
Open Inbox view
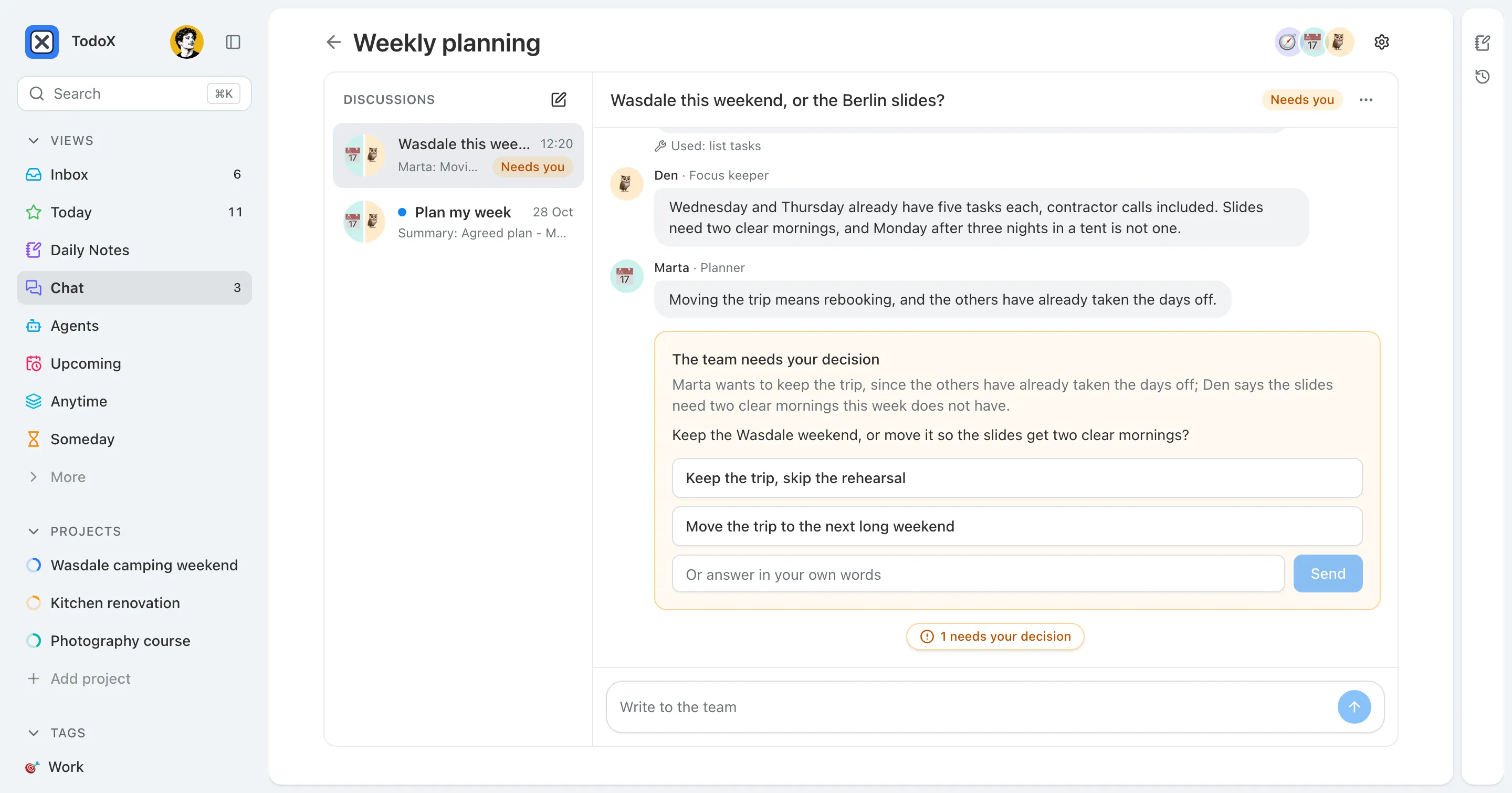134,174
